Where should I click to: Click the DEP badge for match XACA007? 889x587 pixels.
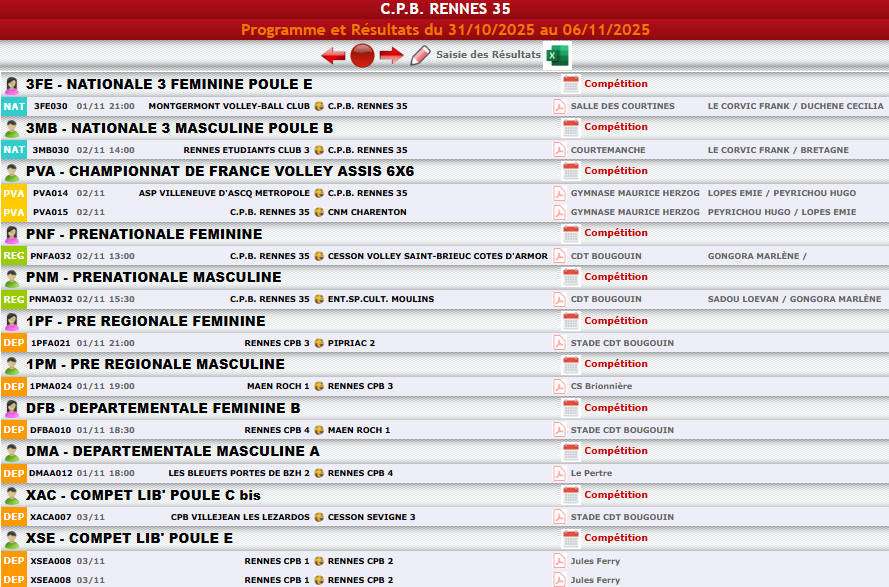tap(14, 517)
